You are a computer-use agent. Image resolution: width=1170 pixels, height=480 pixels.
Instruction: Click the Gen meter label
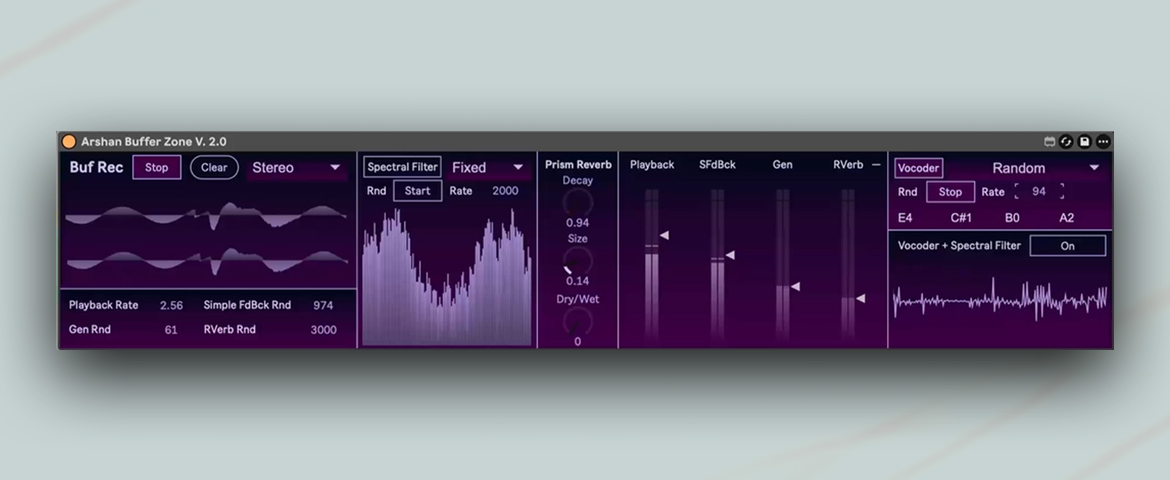(783, 165)
